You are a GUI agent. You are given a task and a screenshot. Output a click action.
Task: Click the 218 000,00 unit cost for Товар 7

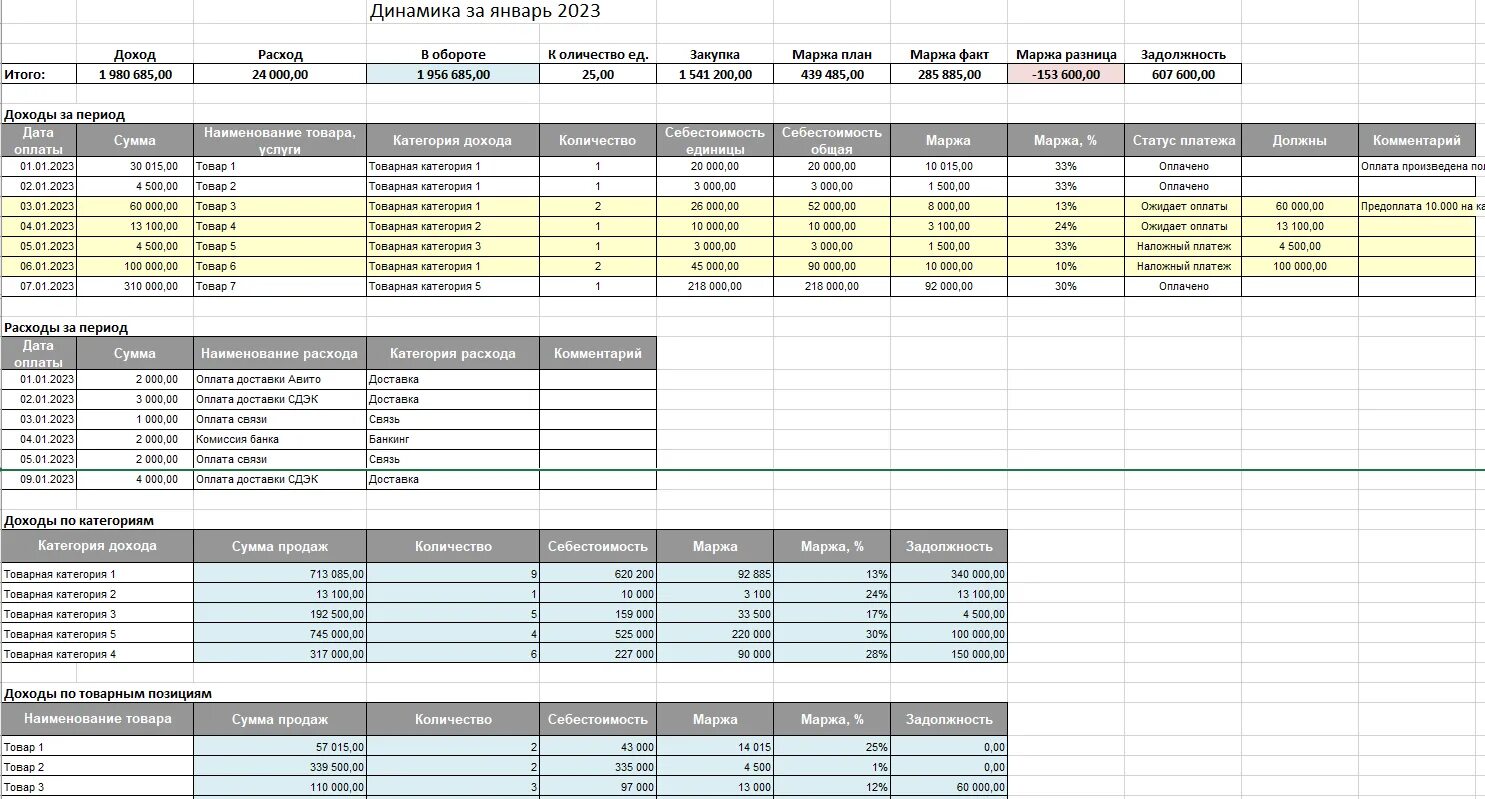[715, 286]
